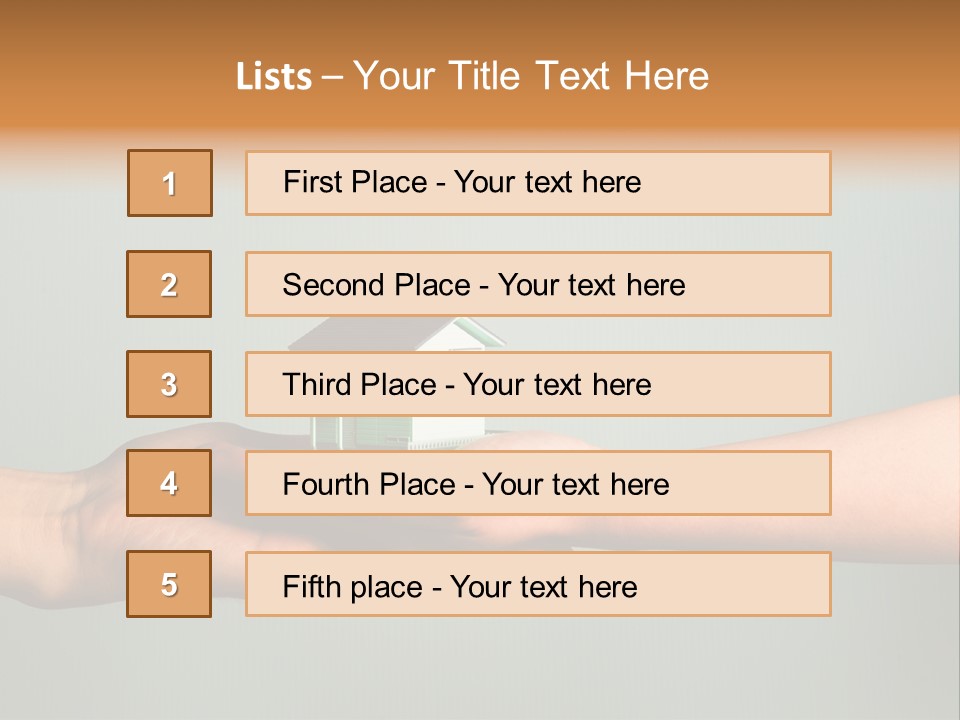Click the 'Second Place' text bar

click(x=538, y=284)
